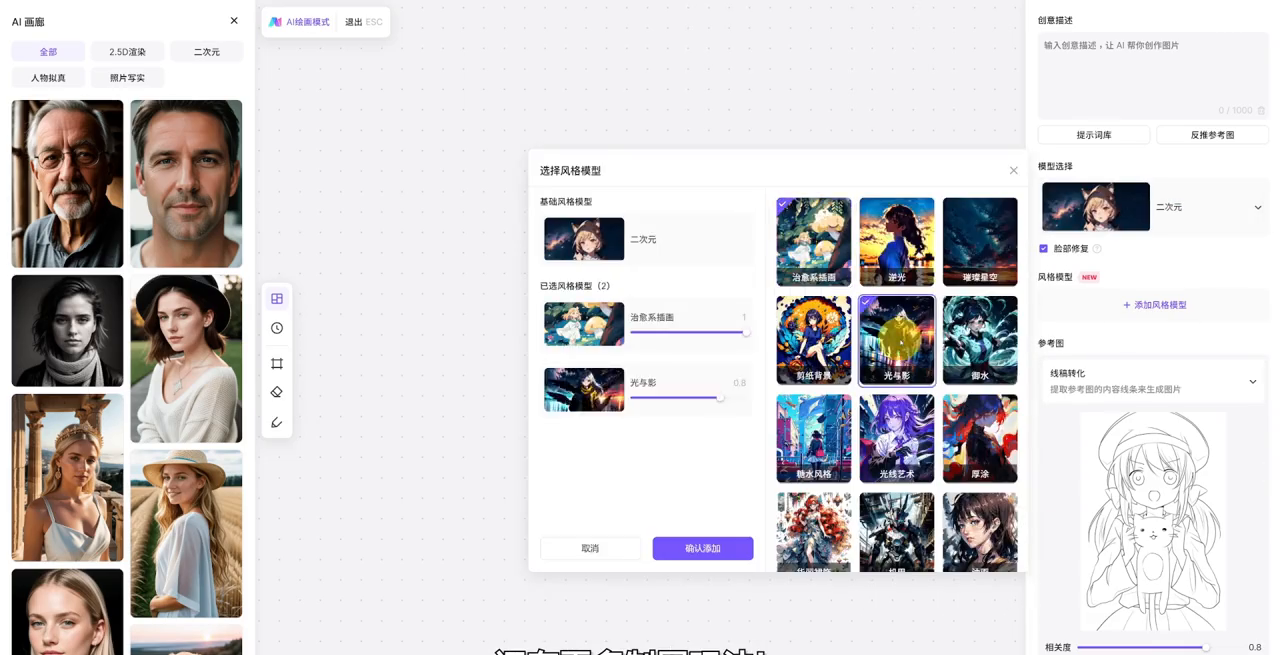Click the help icon beside 脸部修复
This screenshot has width=1280, height=655.
point(1097,249)
